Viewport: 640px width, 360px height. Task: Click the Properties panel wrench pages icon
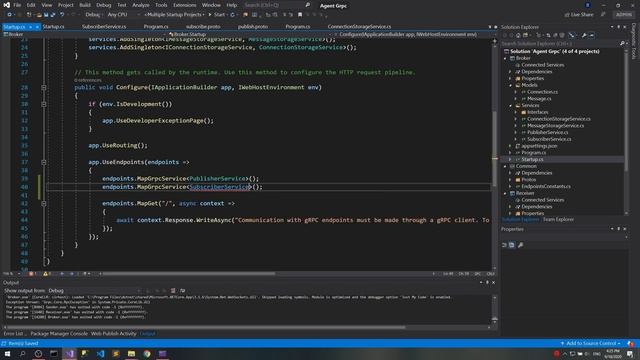point(520,245)
